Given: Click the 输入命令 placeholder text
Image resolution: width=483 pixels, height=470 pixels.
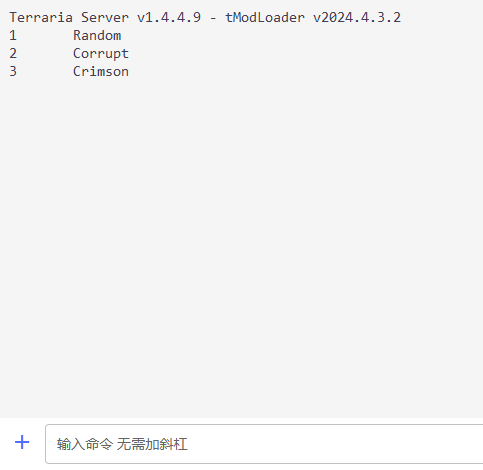Looking at the screenshot, I should point(85,444).
